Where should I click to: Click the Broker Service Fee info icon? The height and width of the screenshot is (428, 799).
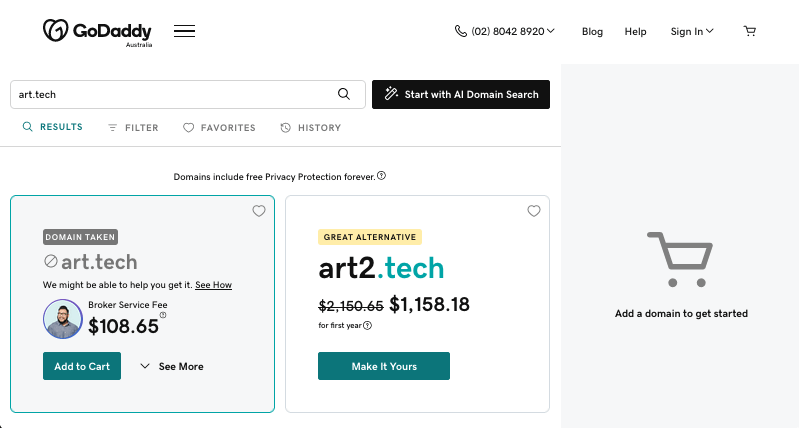tap(163, 315)
